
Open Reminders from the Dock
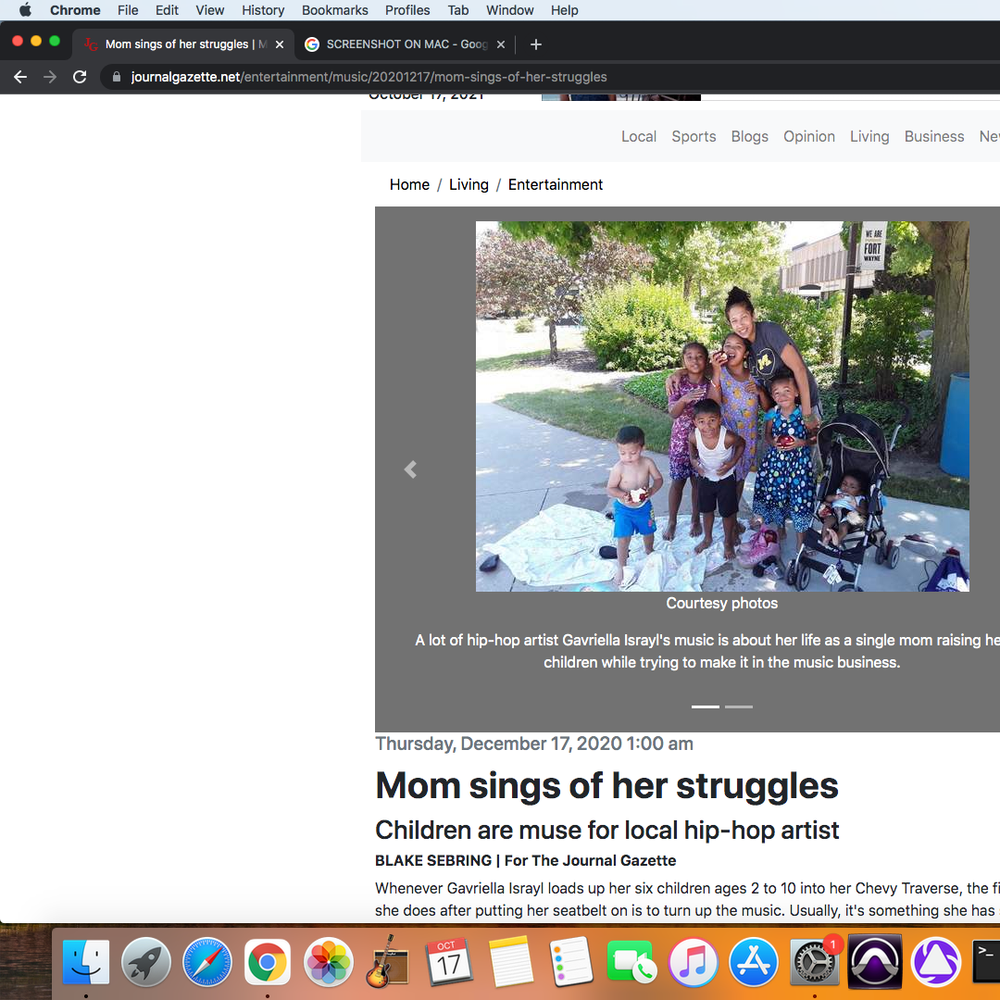pyautogui.click(x=570, y=962)
